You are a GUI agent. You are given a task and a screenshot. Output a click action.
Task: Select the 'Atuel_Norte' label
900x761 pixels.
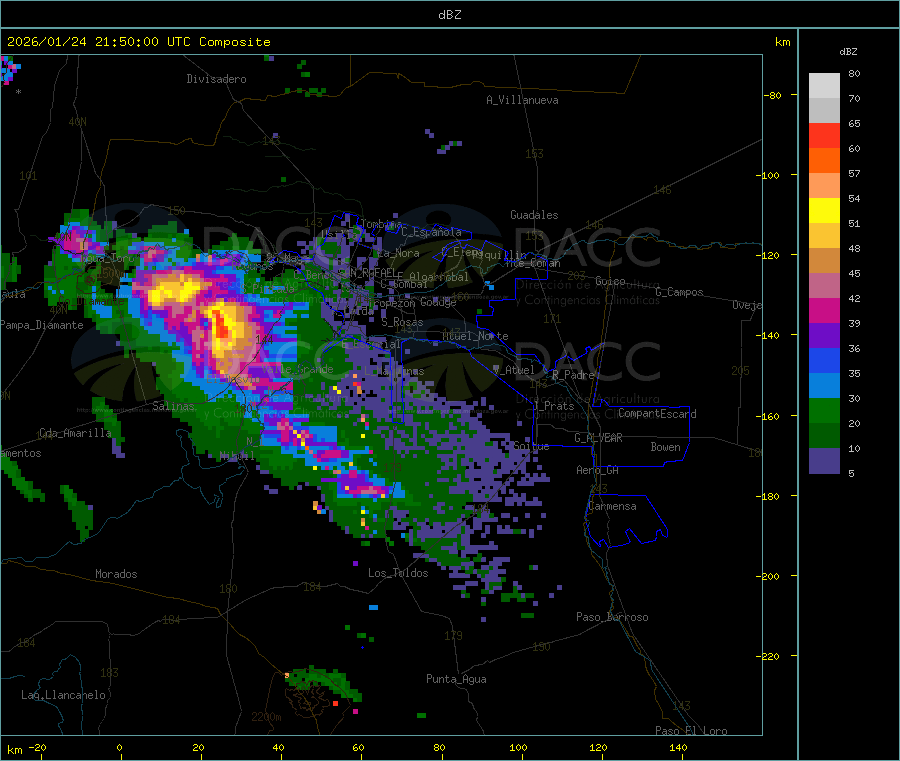pyautogui.click(x=475, y=336)
